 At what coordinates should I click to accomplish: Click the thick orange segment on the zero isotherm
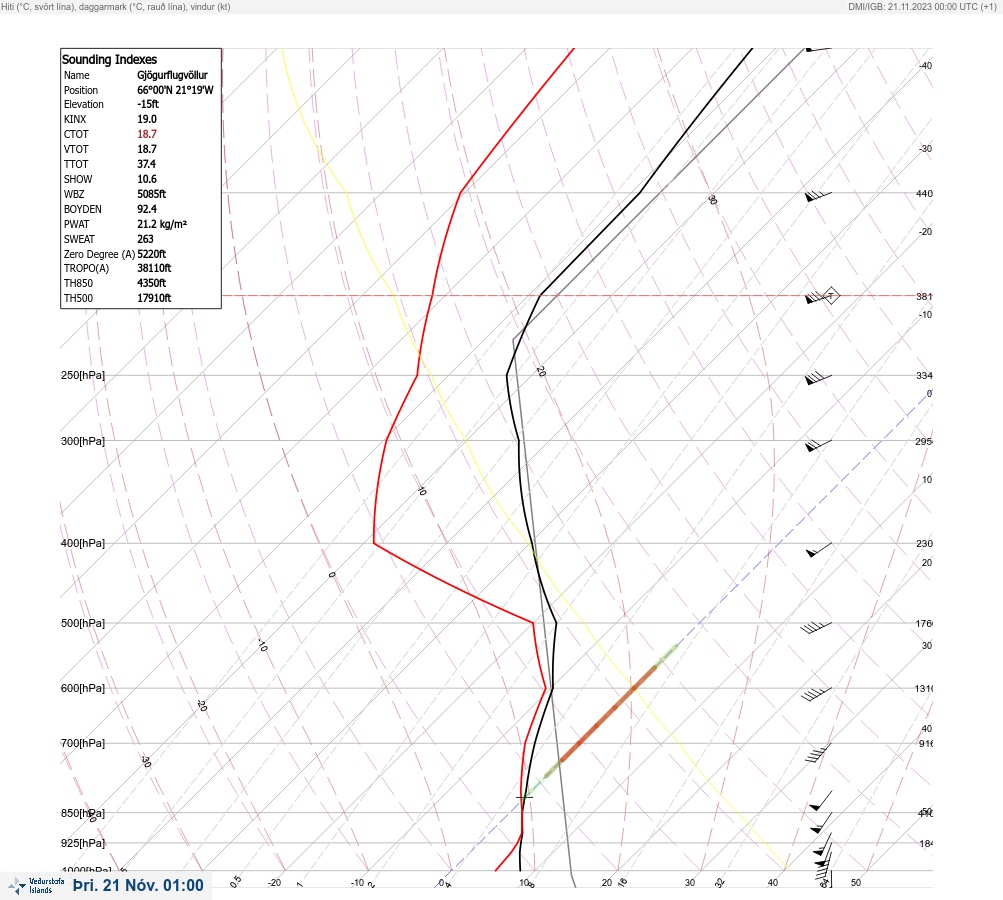(608, 714)
